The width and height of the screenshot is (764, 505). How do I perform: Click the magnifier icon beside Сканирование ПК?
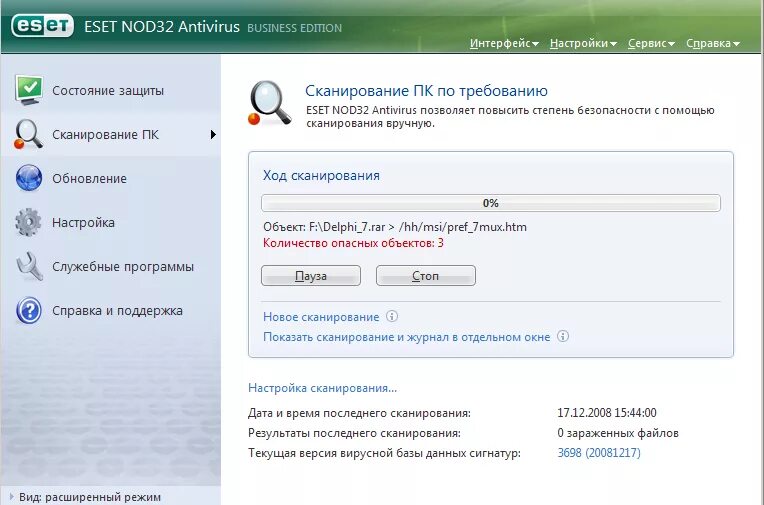(x=28, y=134)
